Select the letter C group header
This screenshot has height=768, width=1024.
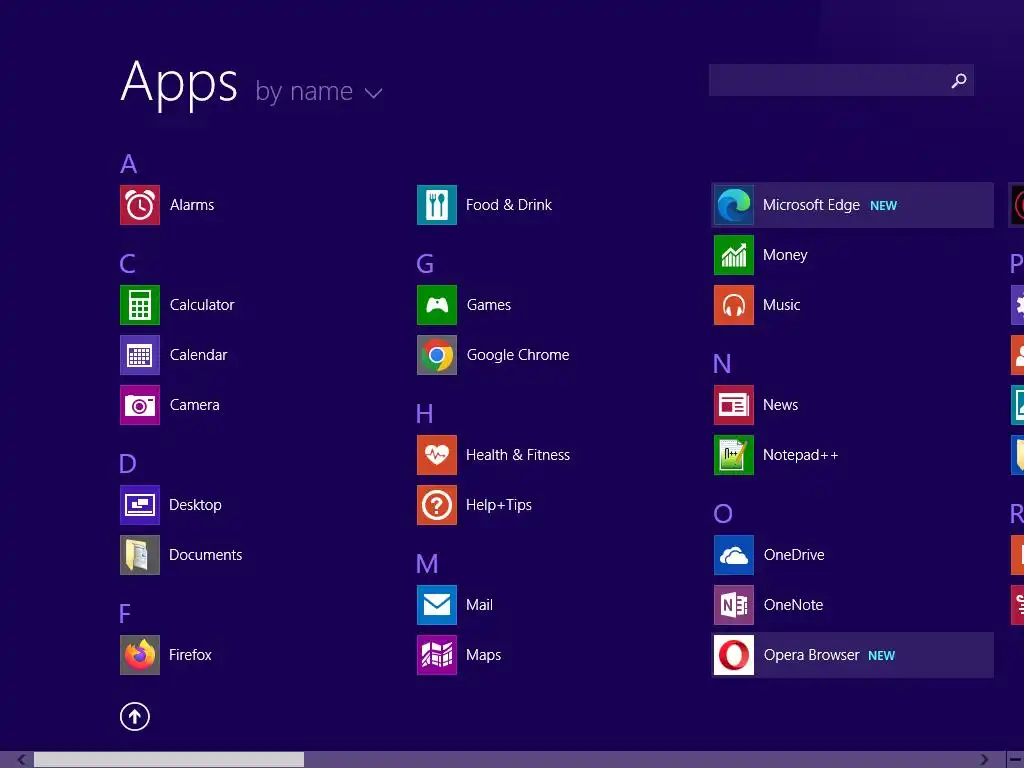(127, 264)
